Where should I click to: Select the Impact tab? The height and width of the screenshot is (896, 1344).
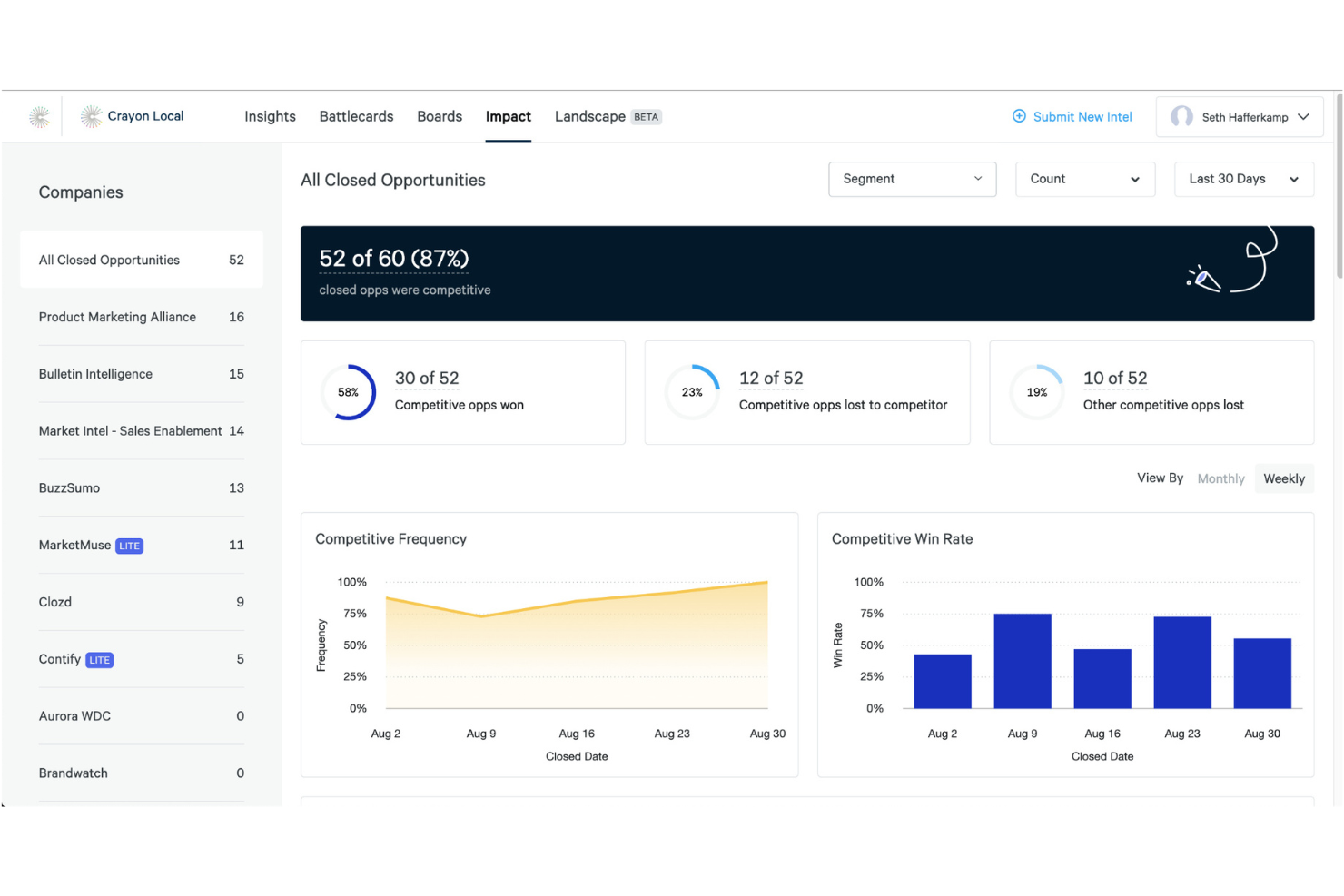(x=509, y=116)
